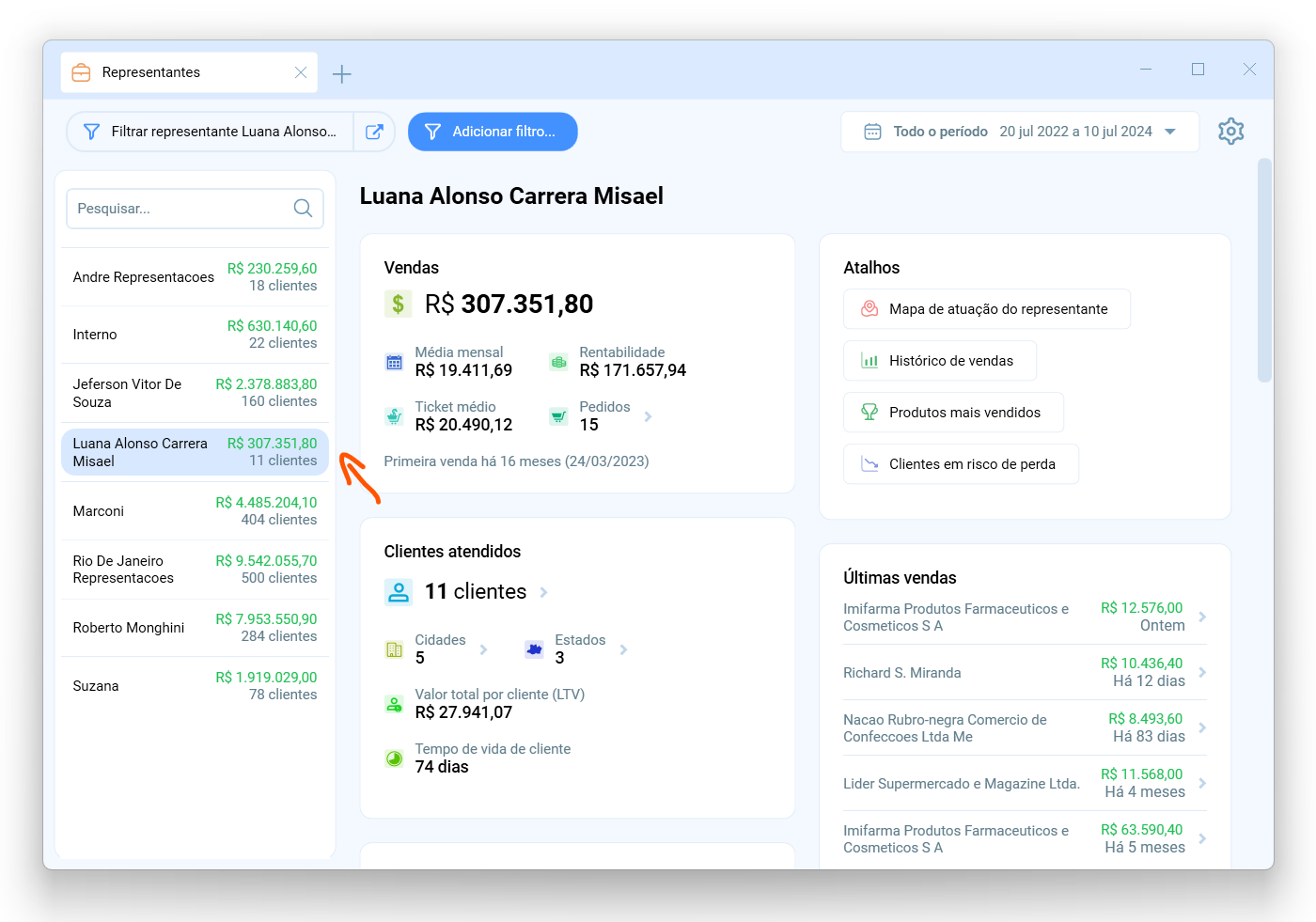Select Marconi representative

click(x=195, y=511)
